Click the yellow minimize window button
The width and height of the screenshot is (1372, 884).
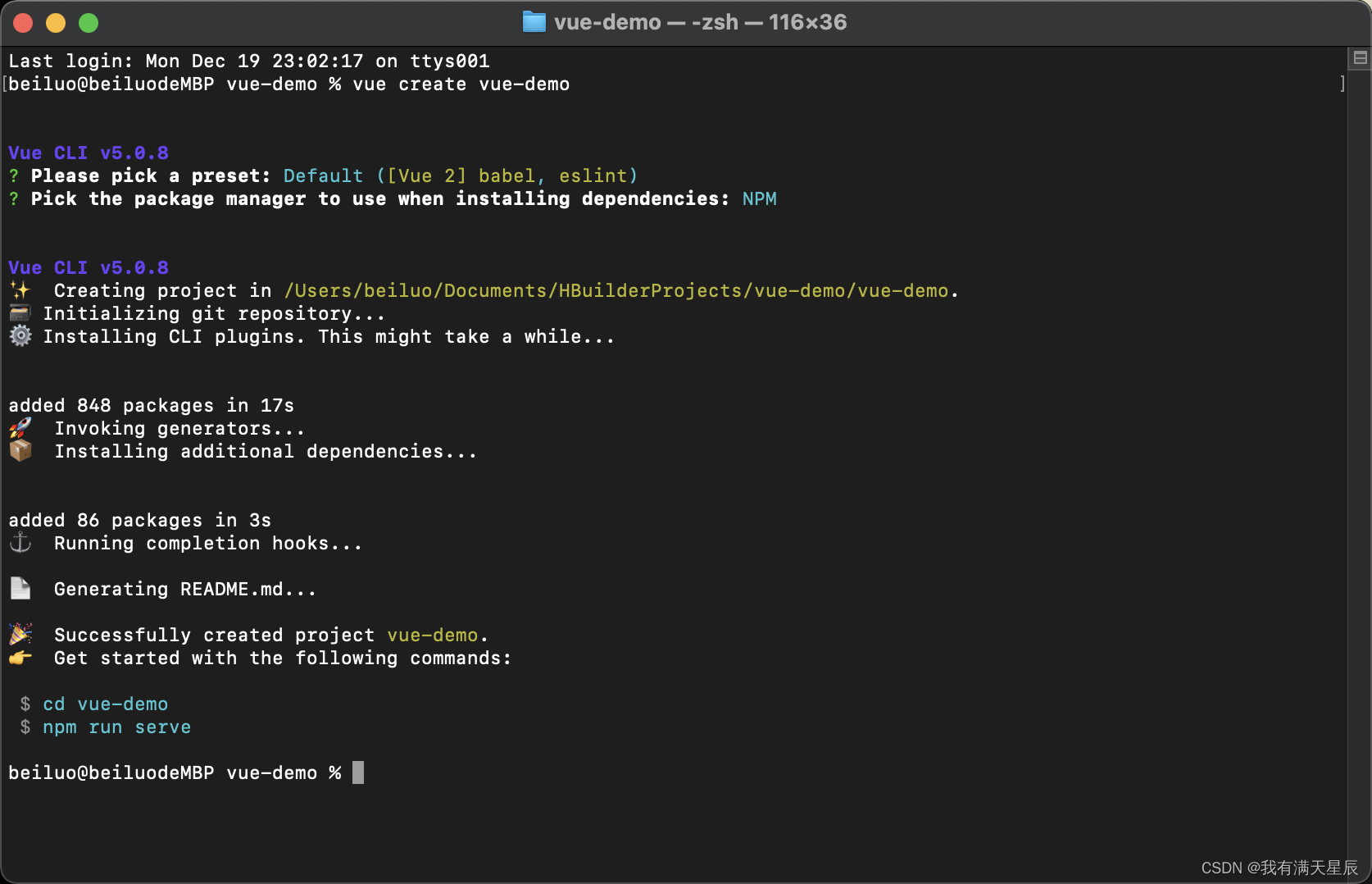click(x=56, y=23)
